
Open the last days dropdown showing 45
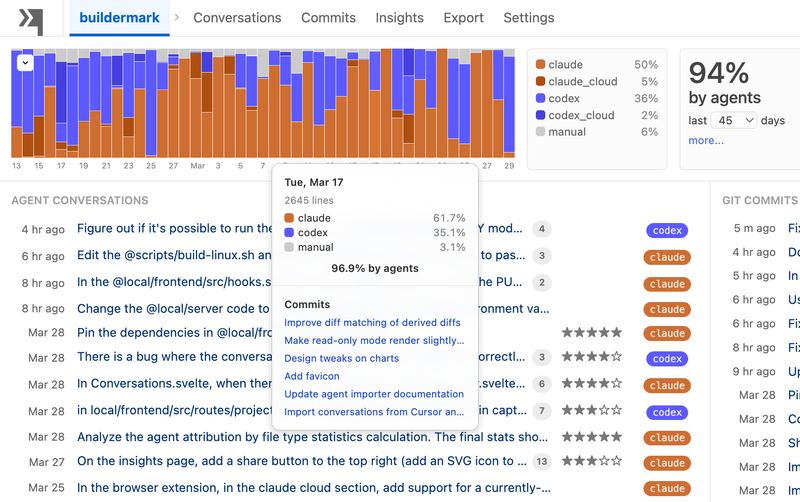click(735, 120)
